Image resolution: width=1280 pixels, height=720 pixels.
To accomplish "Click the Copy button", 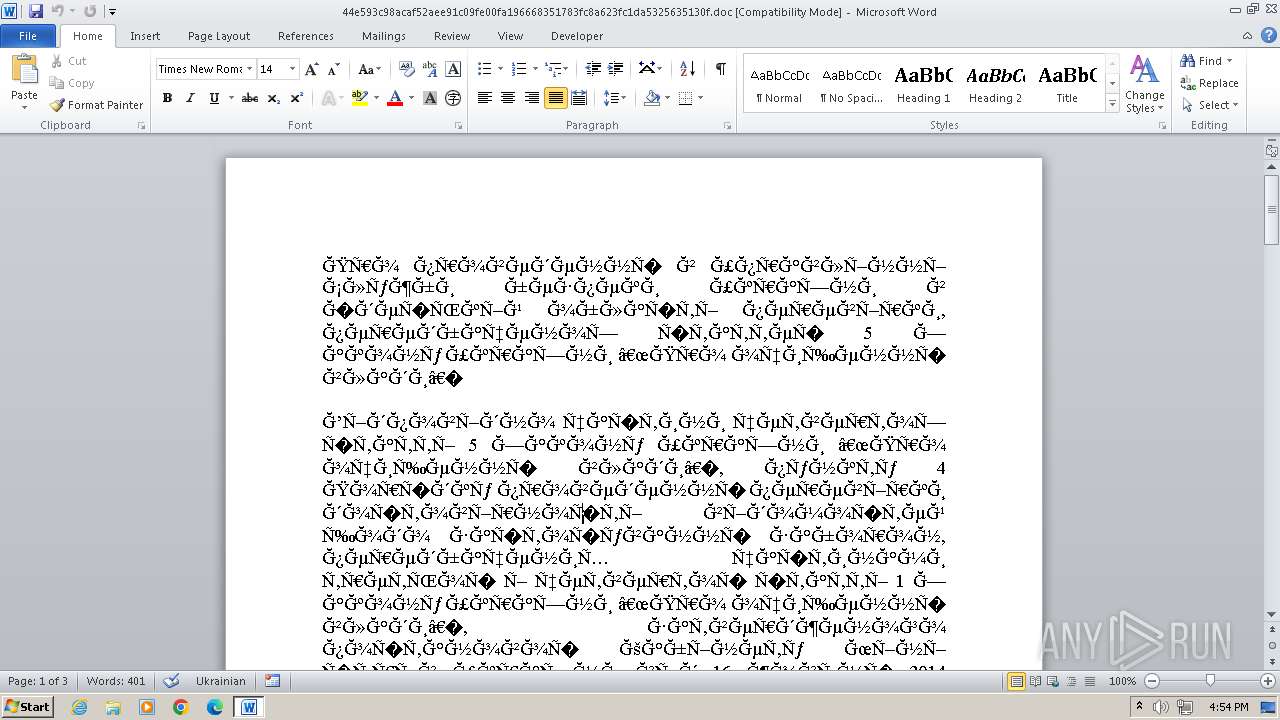I will (x=72, y=83).
